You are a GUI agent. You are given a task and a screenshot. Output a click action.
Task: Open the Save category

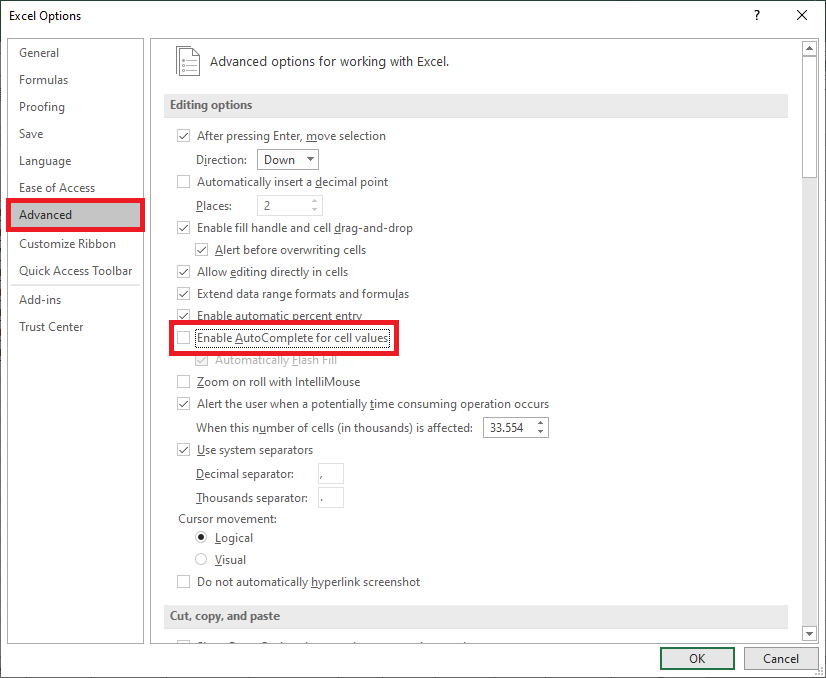(x=31, y=133)
